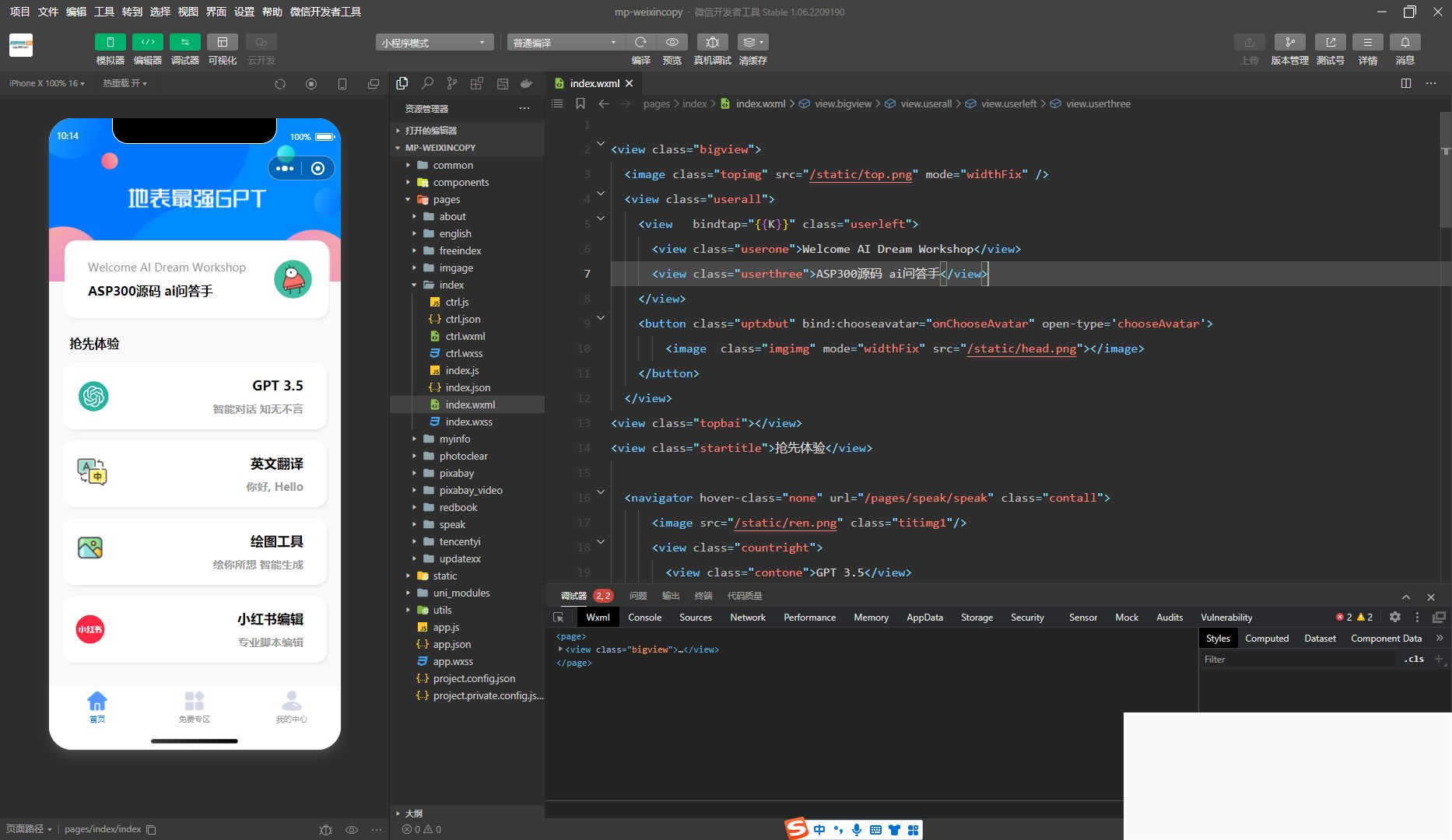
Task: Toggle the editor panel button
Action: click(147, 43)
